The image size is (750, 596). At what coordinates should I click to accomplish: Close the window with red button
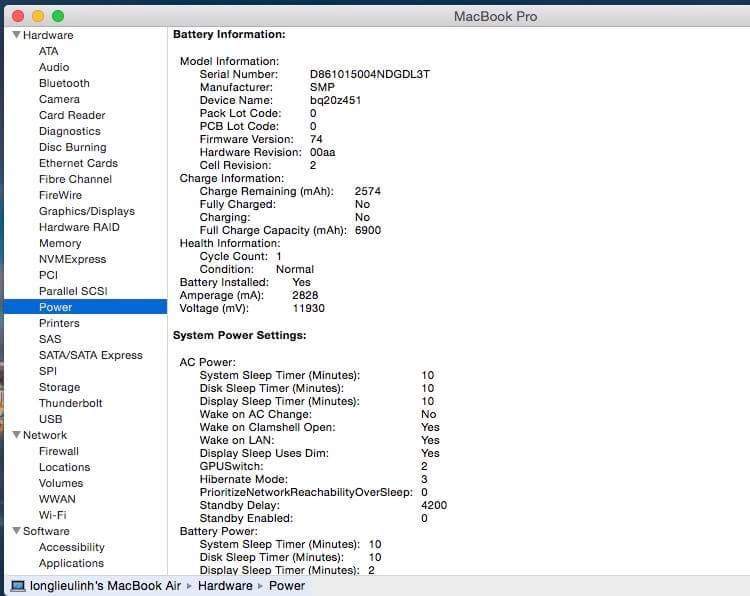[18, 16]
